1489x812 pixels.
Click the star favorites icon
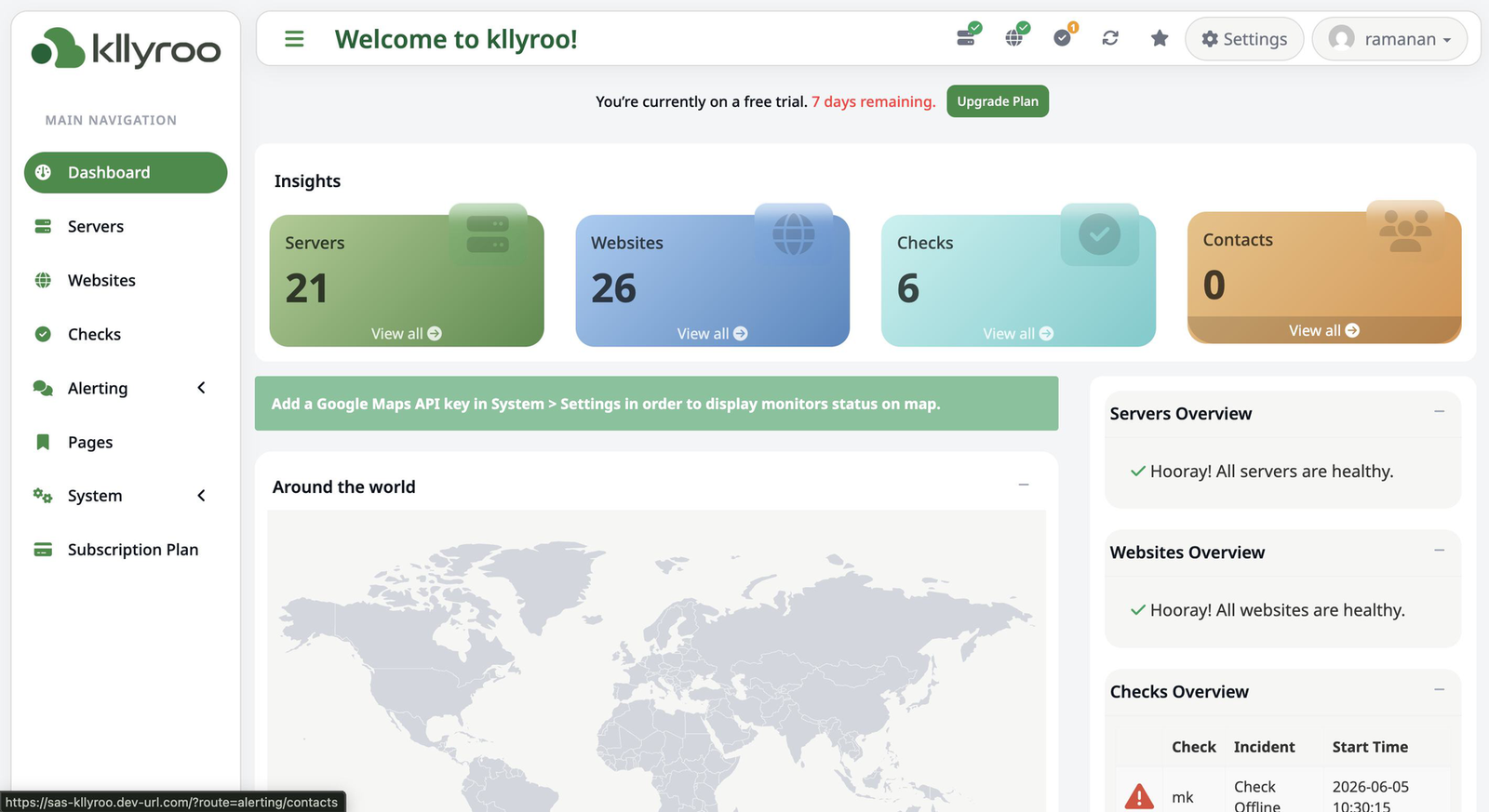click(x=1159, y=38)
